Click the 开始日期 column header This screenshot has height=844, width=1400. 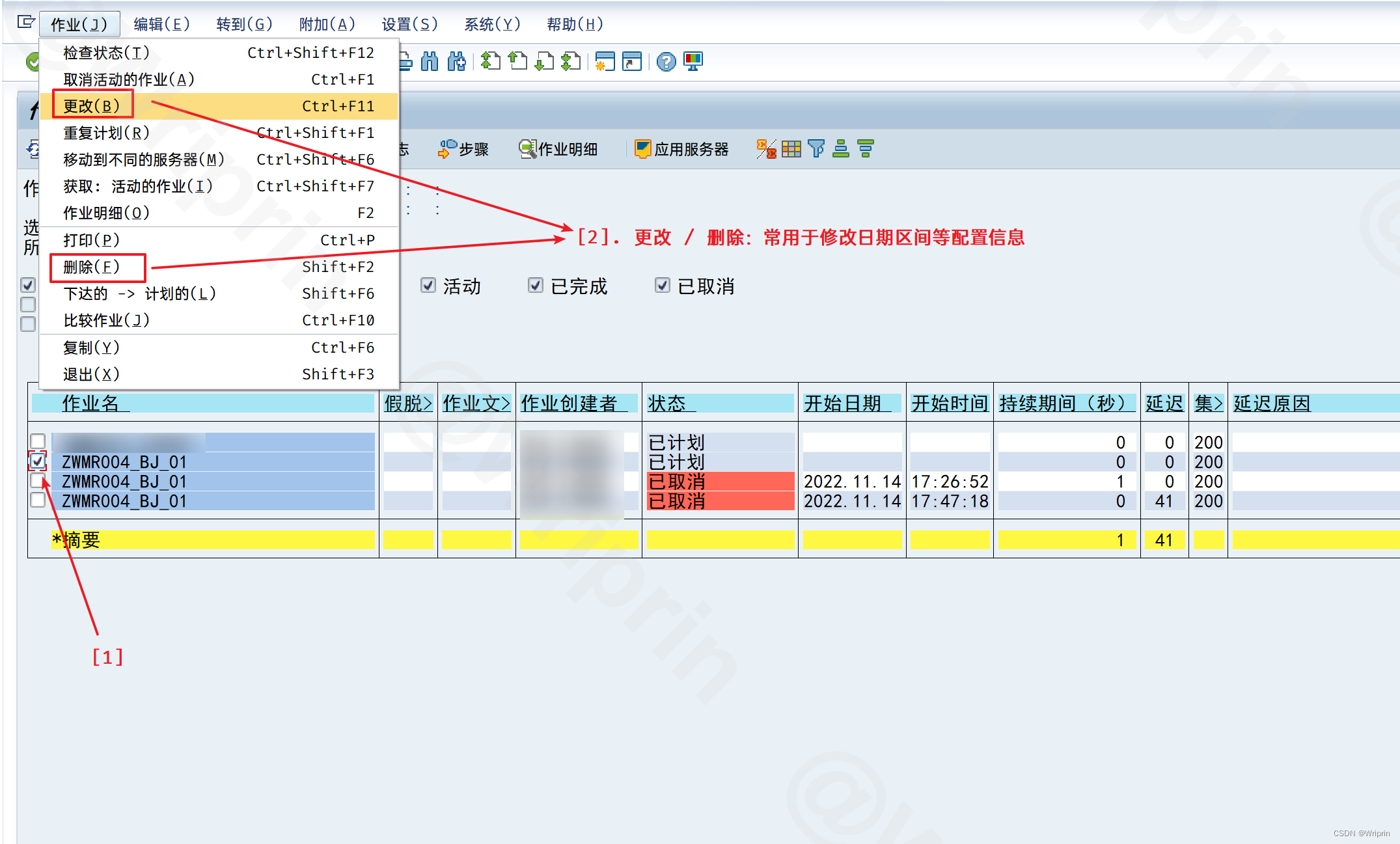click(851, 403)
